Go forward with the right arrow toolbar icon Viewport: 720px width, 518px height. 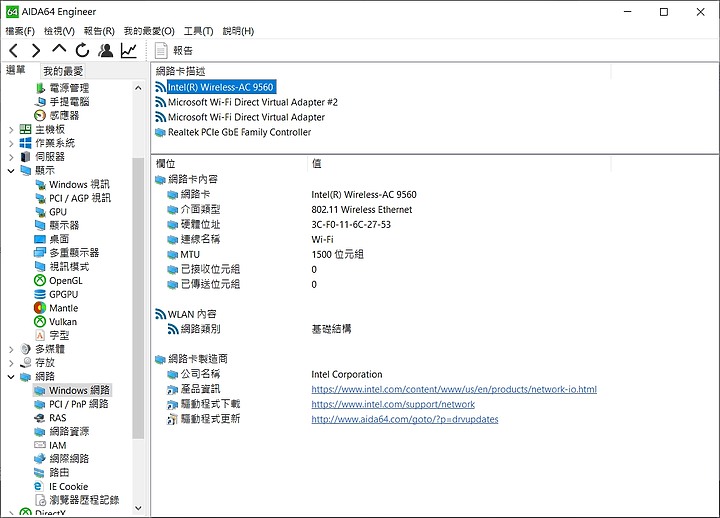click(36, 51)
